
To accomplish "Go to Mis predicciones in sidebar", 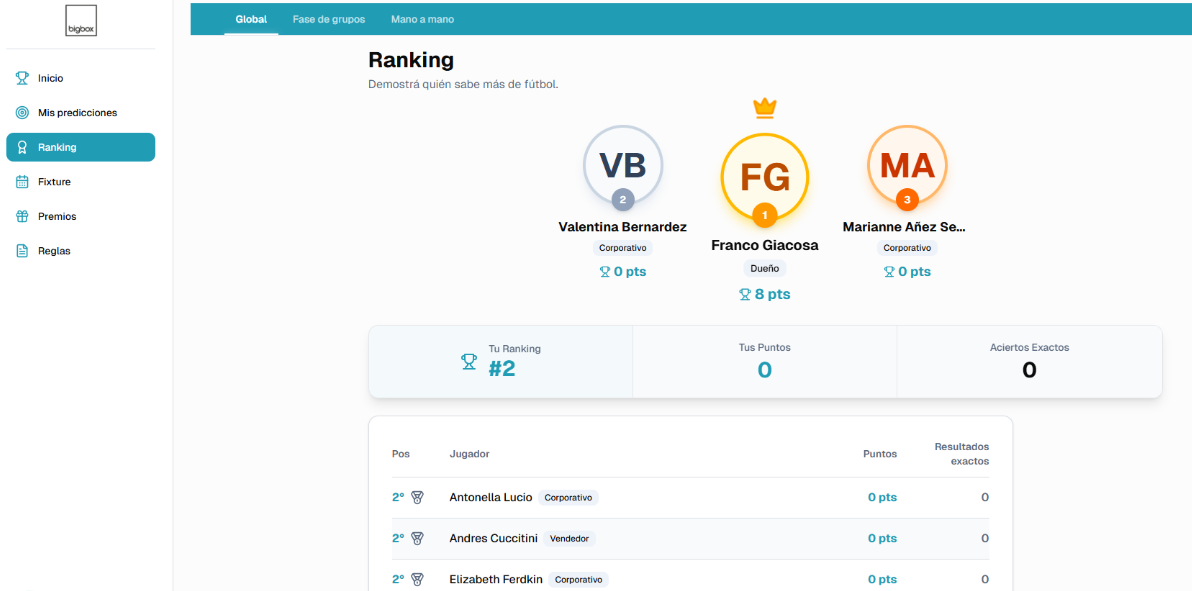I will pyautogui.click(x=77, y=113).
